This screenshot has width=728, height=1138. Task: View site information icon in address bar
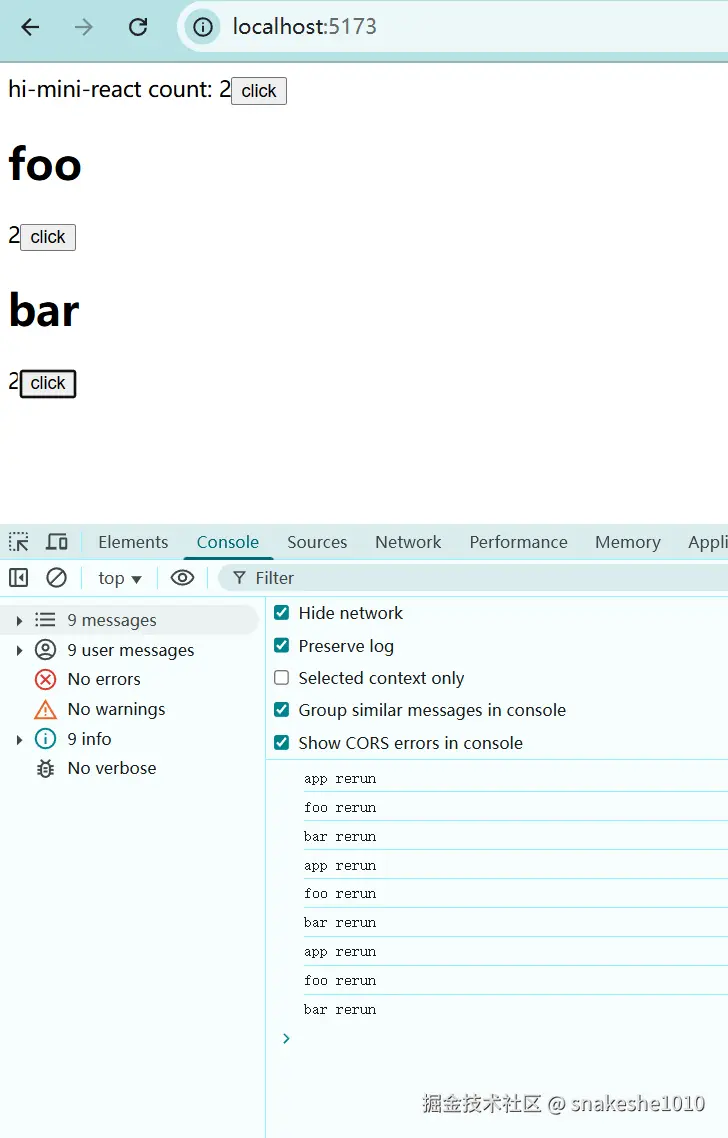(x=203, y=28)
